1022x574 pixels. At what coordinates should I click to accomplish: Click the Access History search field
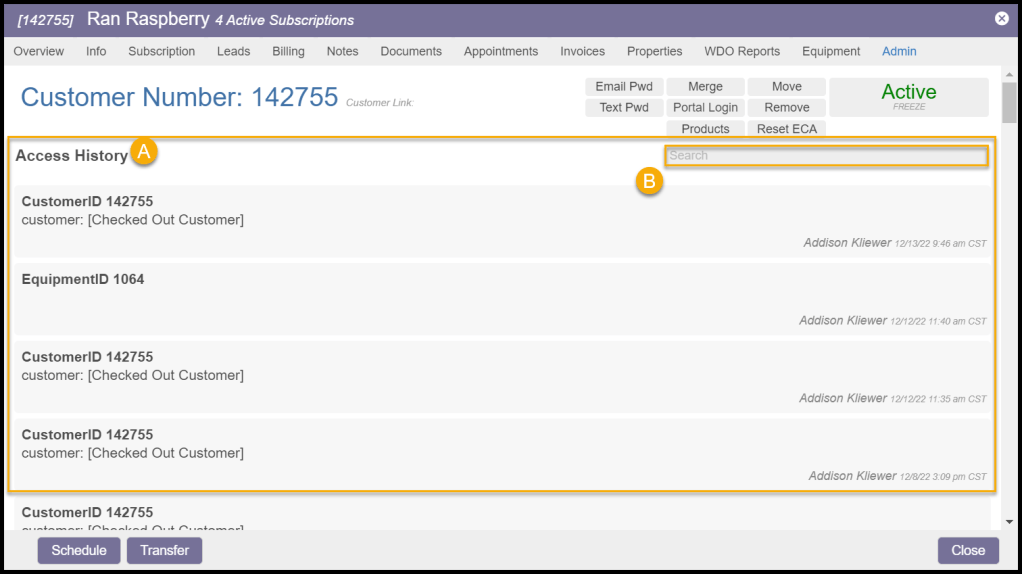(826, 156)
